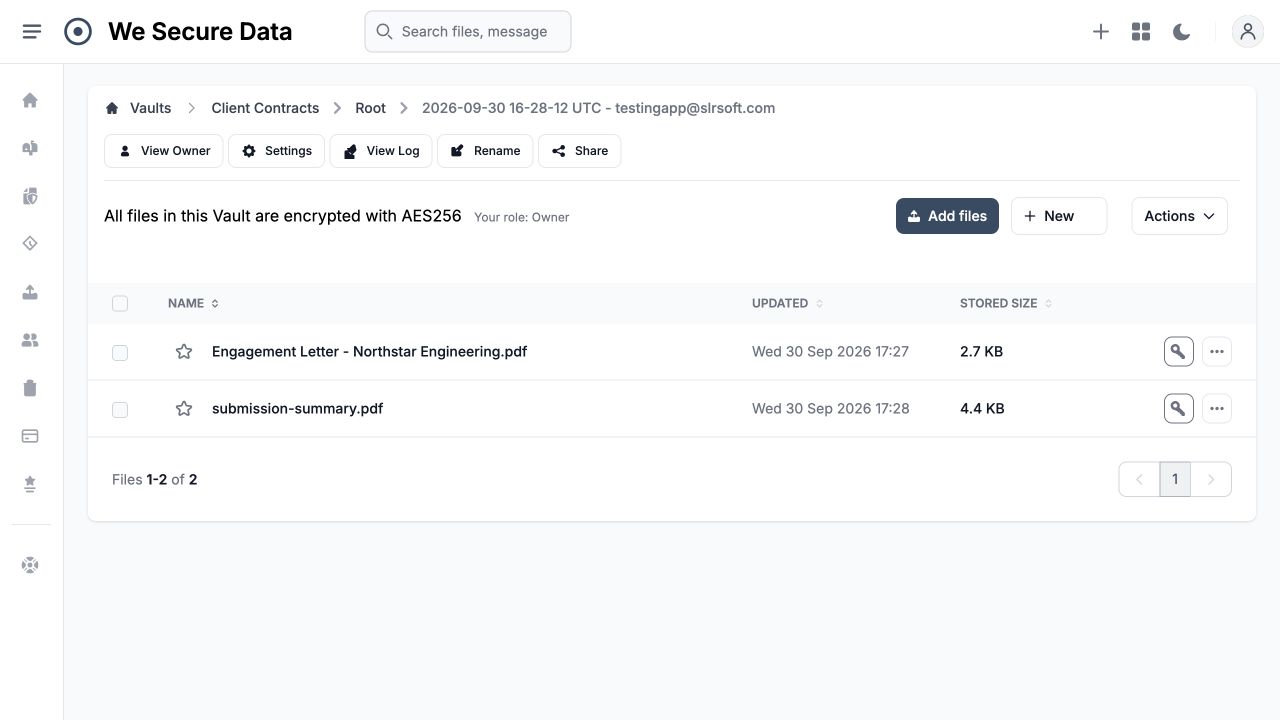Click the diamond tag icon in sidebar
The image size is (1280, 720).
[x=30, y=244]
